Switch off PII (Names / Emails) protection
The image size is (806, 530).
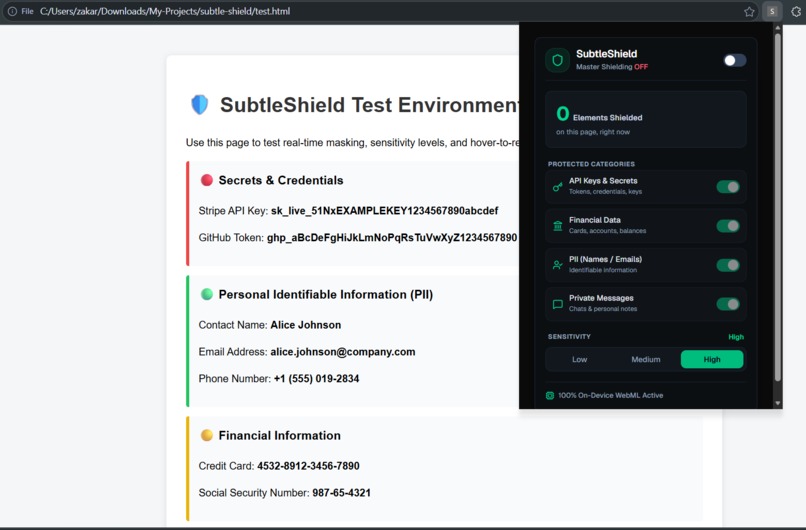[728, 265]
